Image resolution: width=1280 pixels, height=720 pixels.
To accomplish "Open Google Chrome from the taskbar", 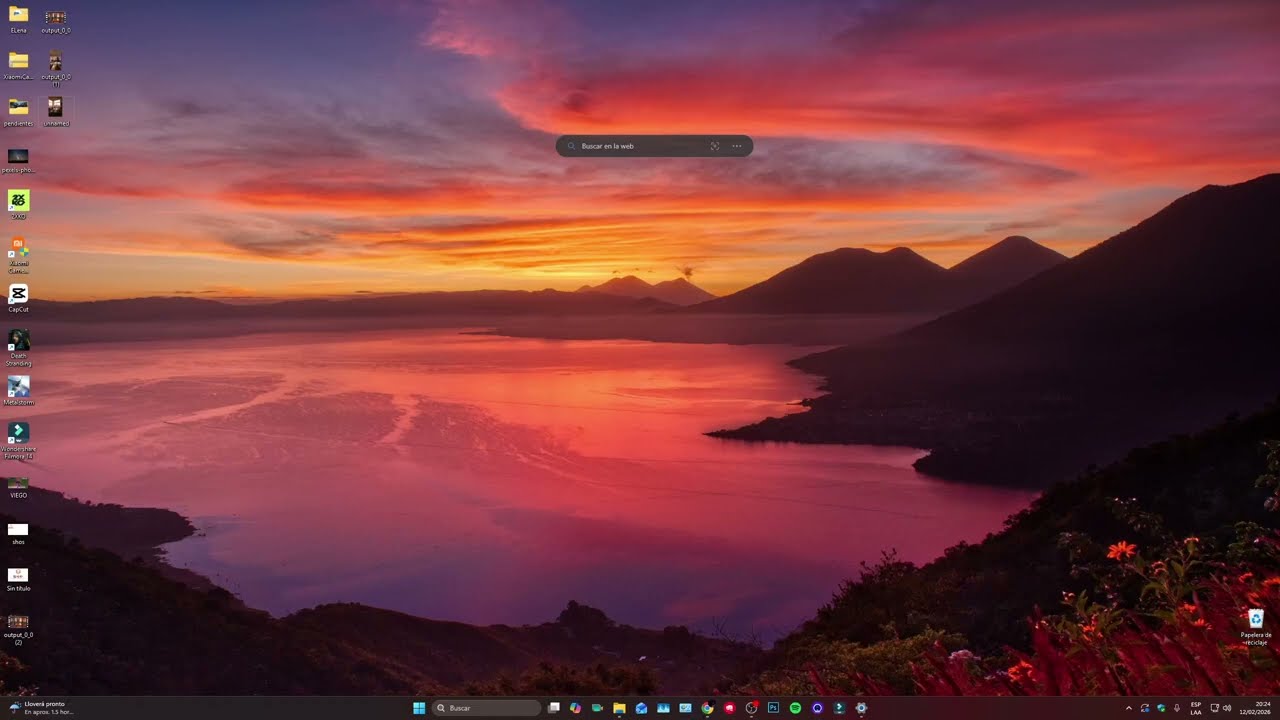I will click(707, 708).
